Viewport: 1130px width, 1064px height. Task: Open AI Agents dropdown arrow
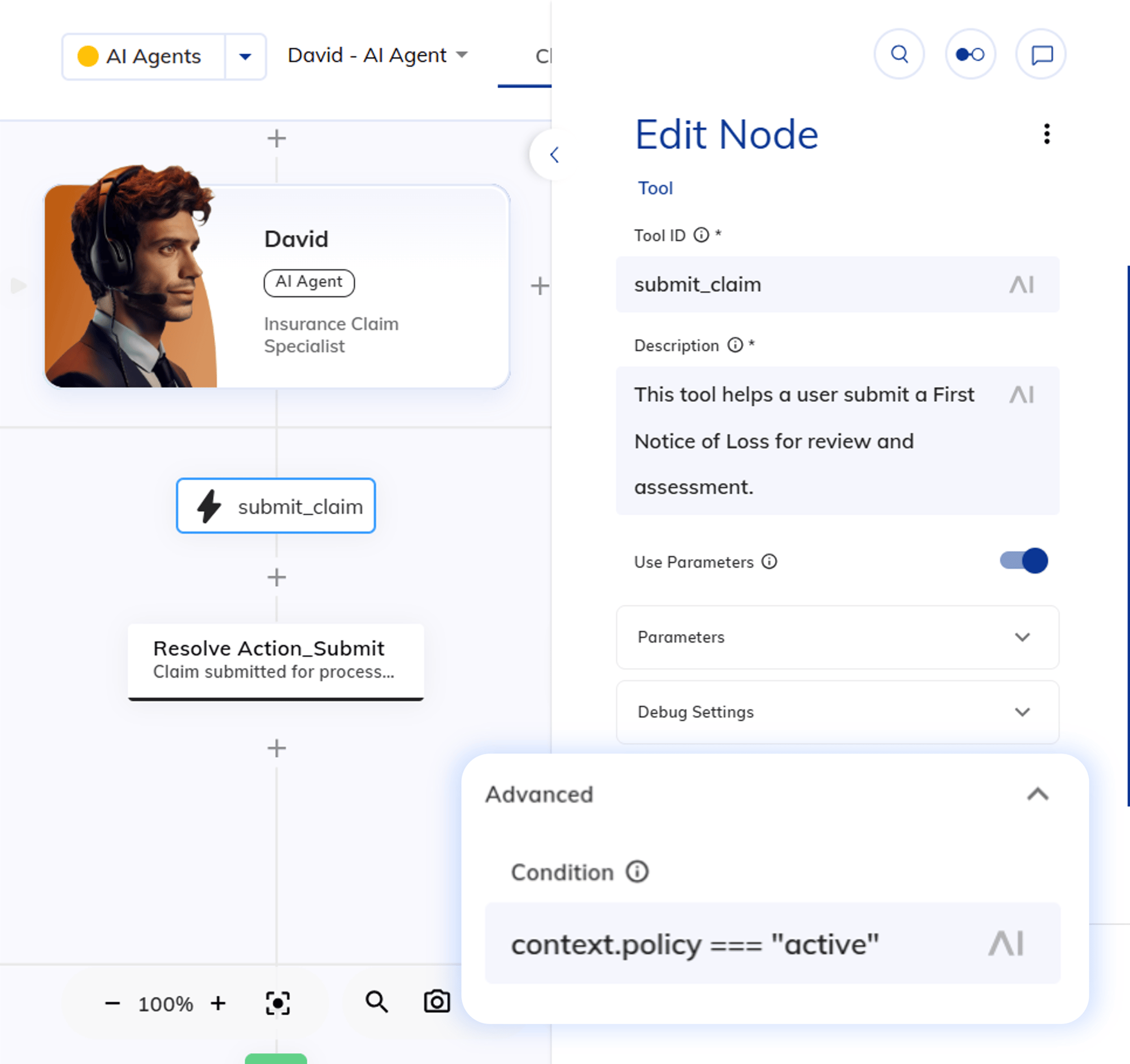click(x=245, y=57)
